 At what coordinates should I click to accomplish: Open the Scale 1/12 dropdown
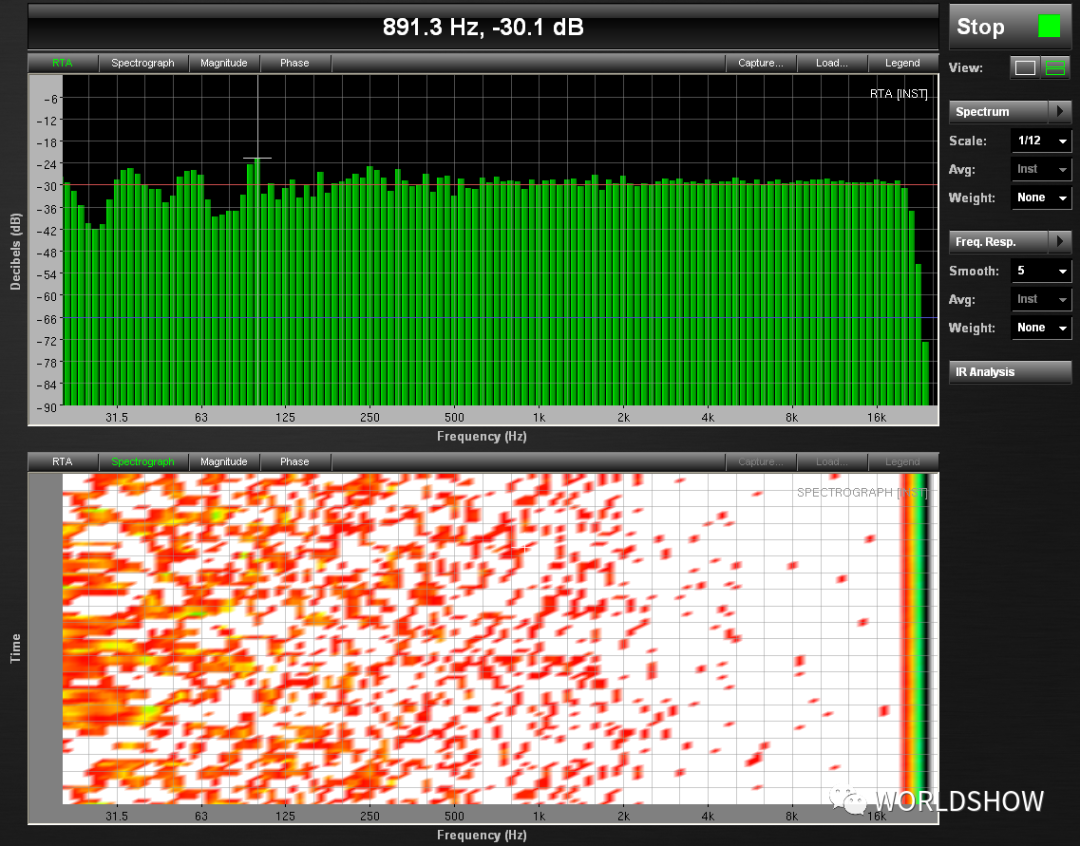point(1041,141)
